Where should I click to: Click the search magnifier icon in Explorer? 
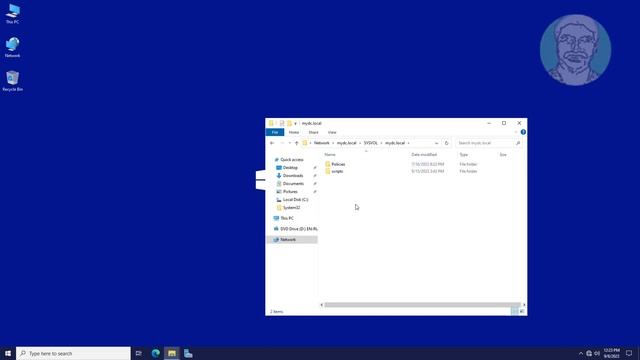(518, 143)
